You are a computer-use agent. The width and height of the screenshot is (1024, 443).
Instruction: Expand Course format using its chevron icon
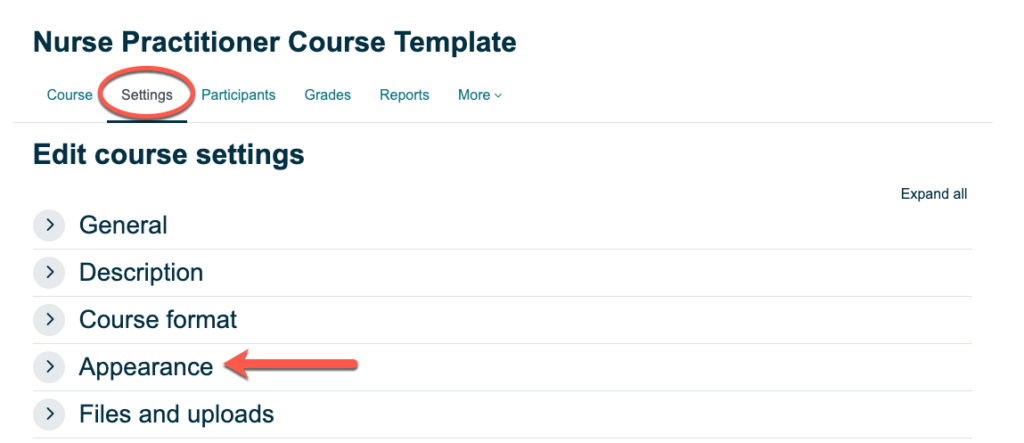48,320
